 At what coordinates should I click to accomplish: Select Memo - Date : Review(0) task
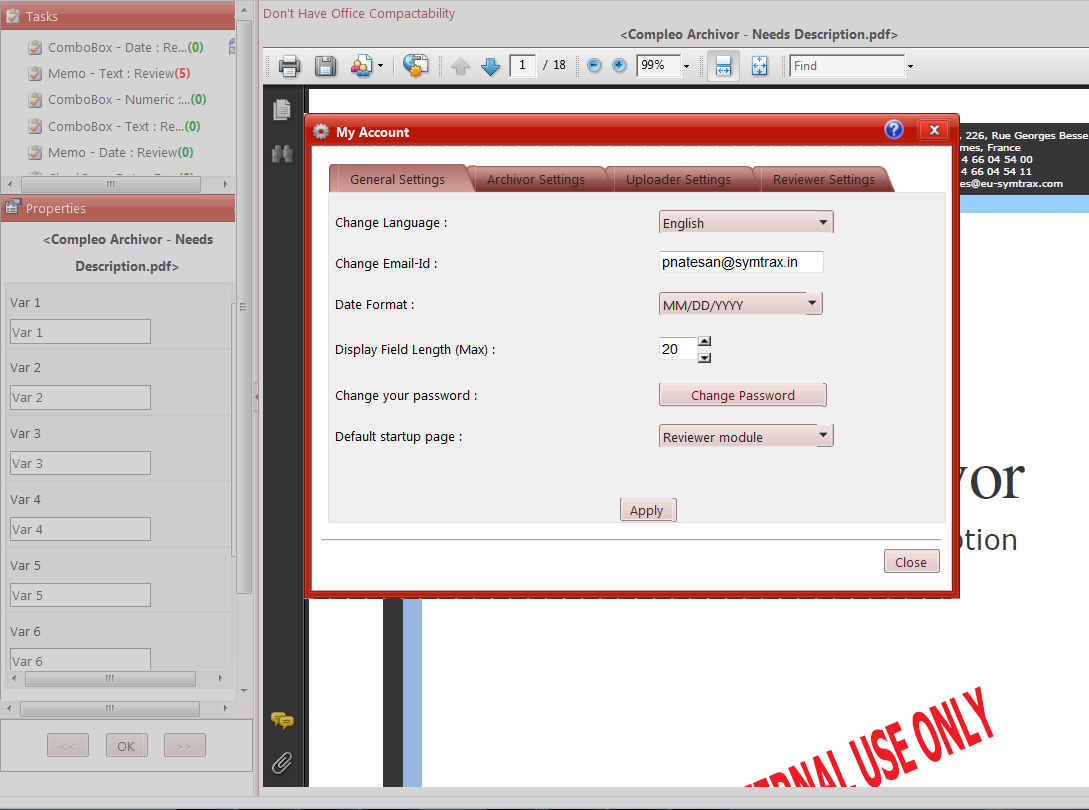click(x=110, y=152)
